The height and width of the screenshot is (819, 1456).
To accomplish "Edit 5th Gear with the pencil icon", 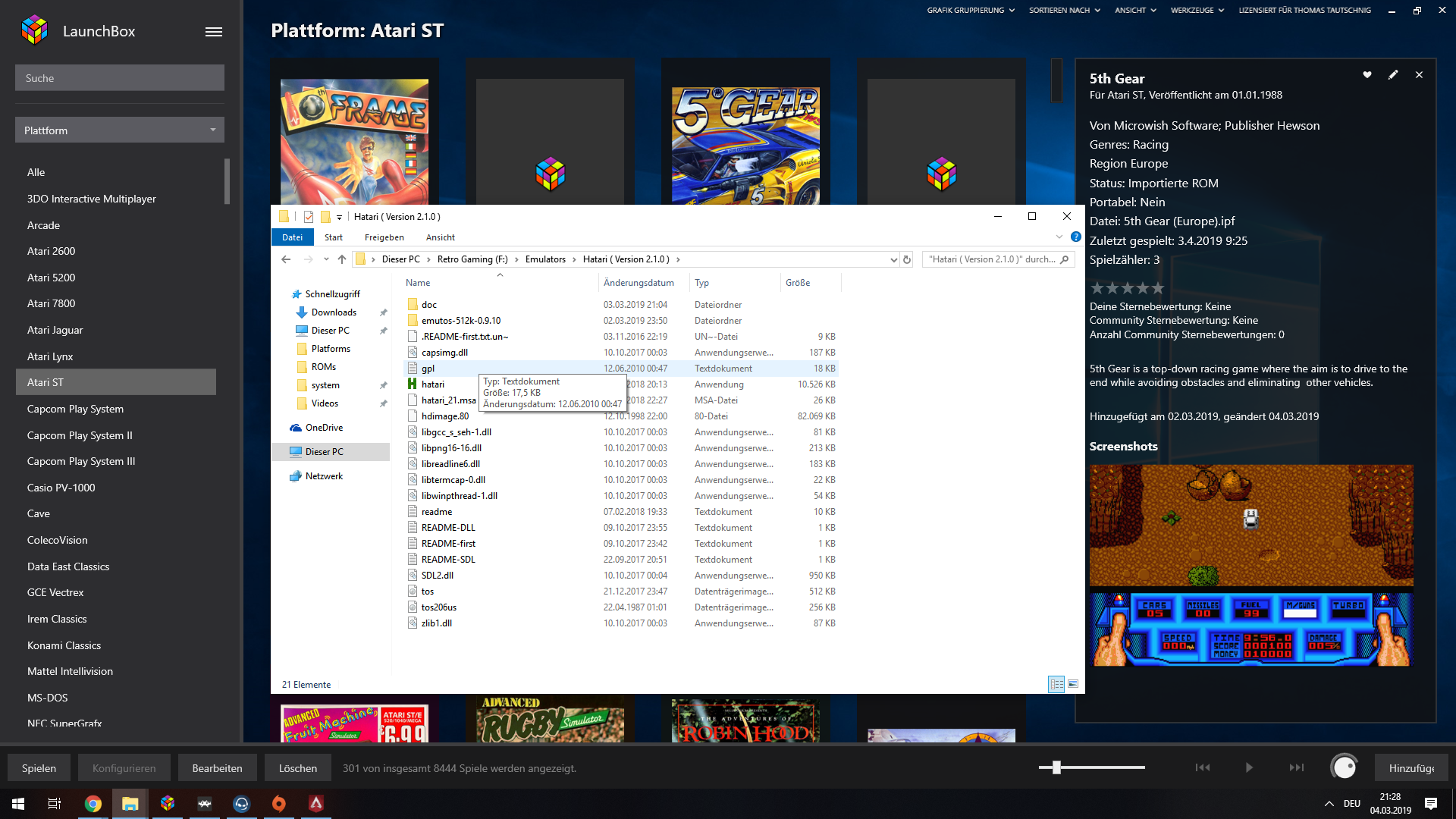I will coord(1393,75).
